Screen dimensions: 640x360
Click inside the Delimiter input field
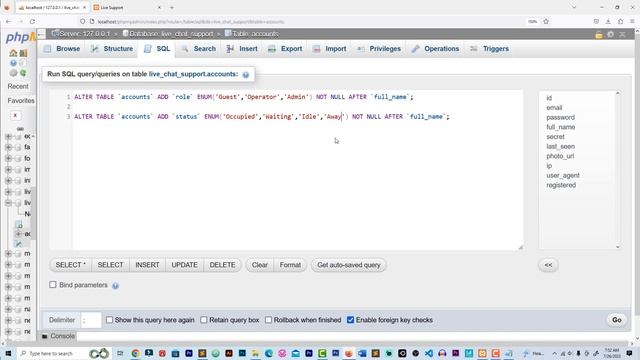coord(91,320)
